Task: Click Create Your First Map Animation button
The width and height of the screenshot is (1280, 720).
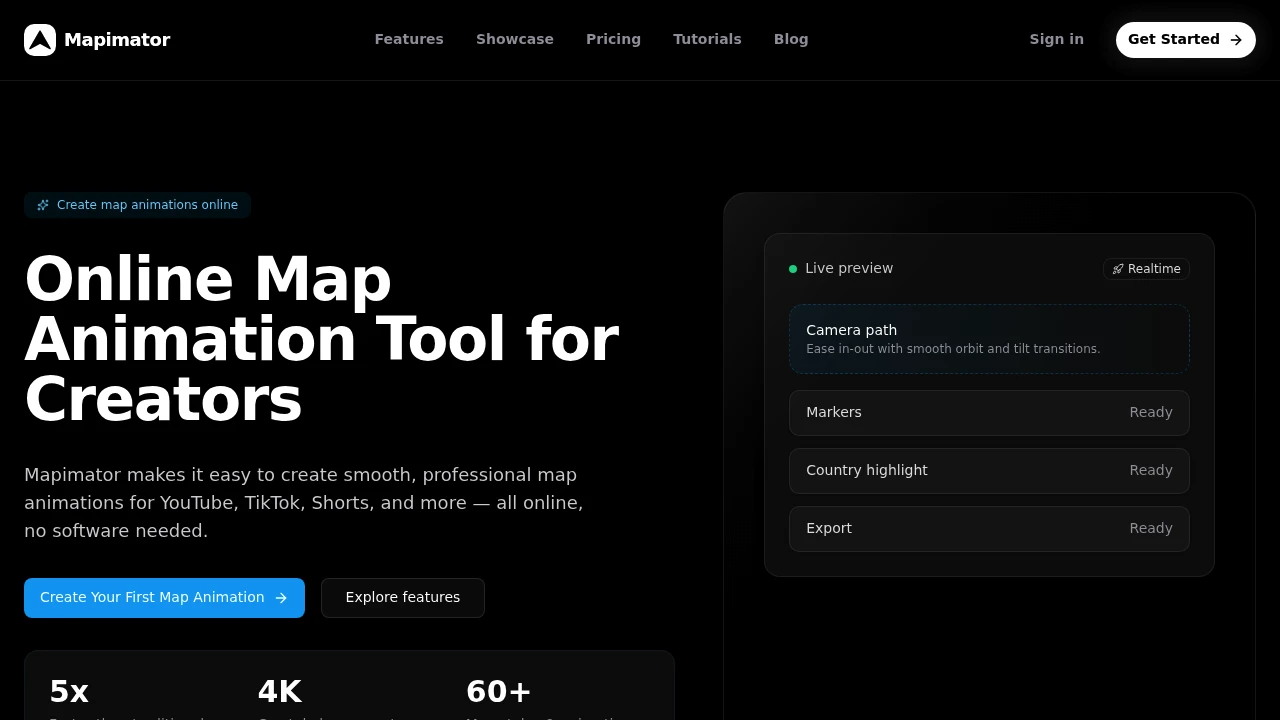Action: (164, 598)
